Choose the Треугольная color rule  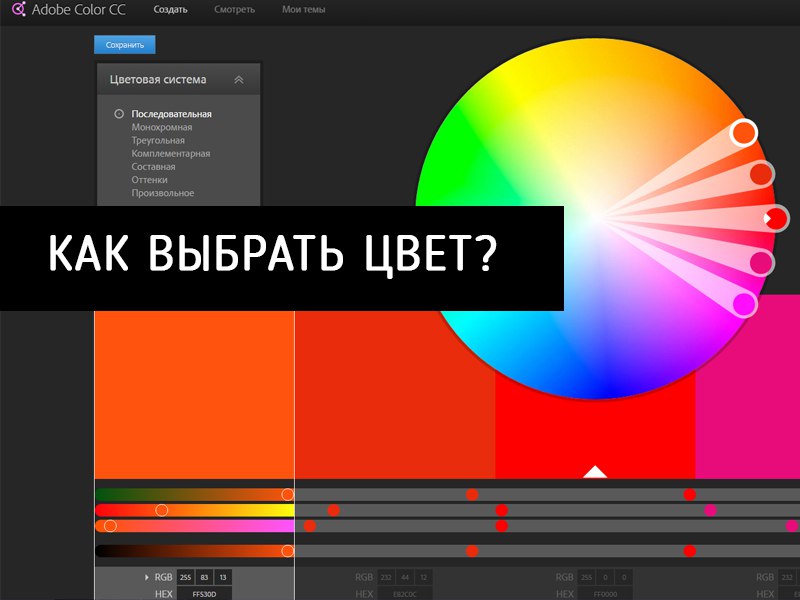(157, 141)
